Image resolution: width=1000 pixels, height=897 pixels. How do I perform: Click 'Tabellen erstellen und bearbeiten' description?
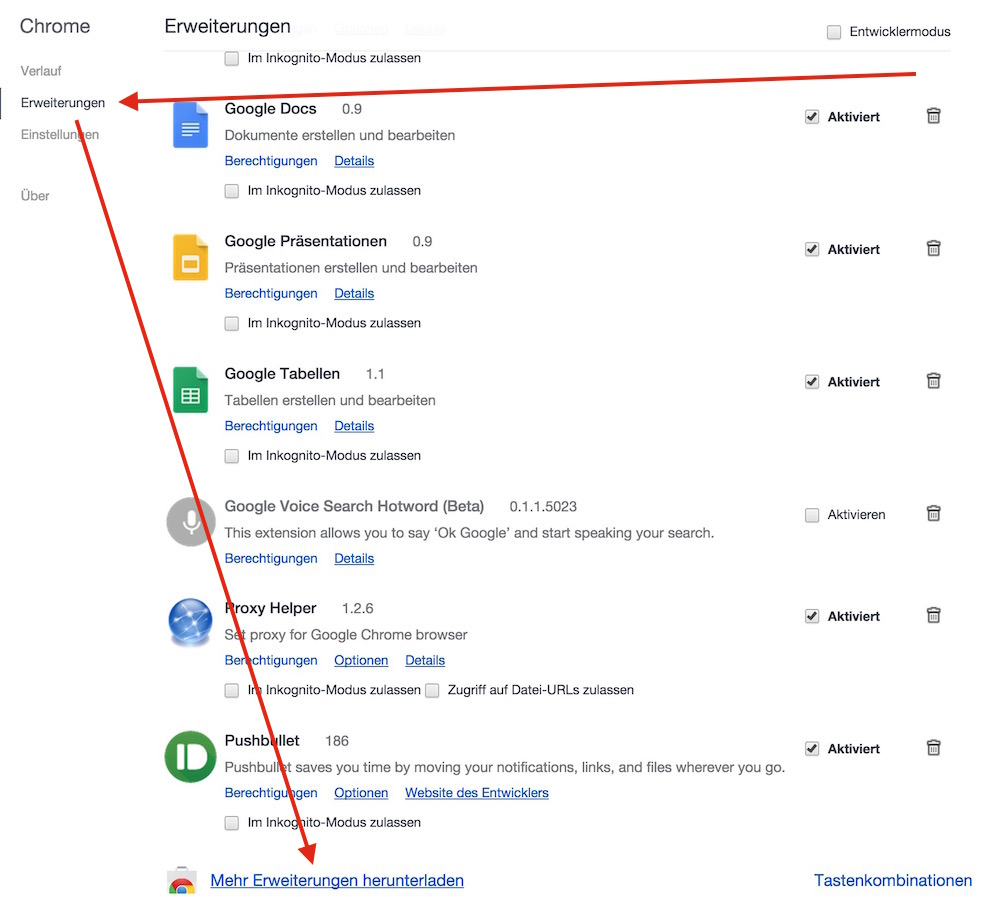tap(330, 400)
